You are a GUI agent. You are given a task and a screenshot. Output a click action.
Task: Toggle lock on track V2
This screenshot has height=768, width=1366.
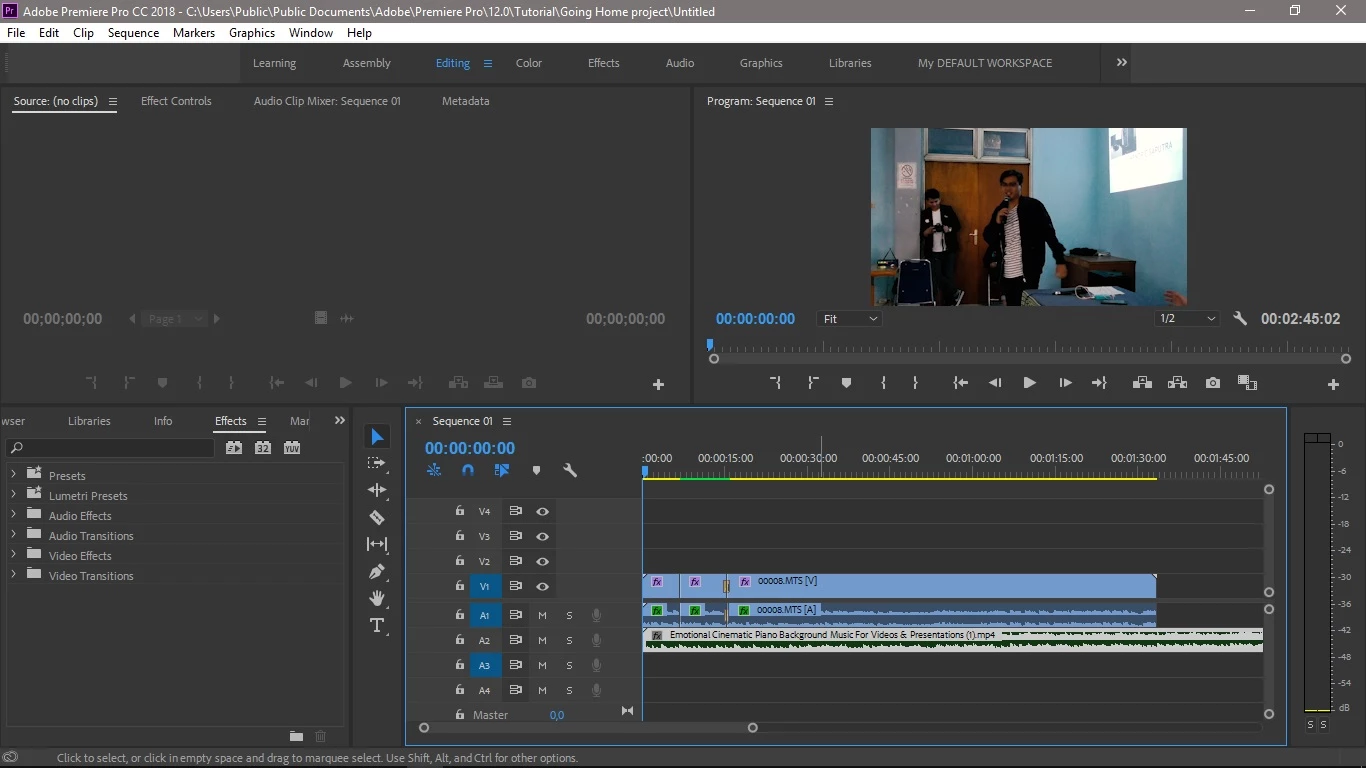459,561
